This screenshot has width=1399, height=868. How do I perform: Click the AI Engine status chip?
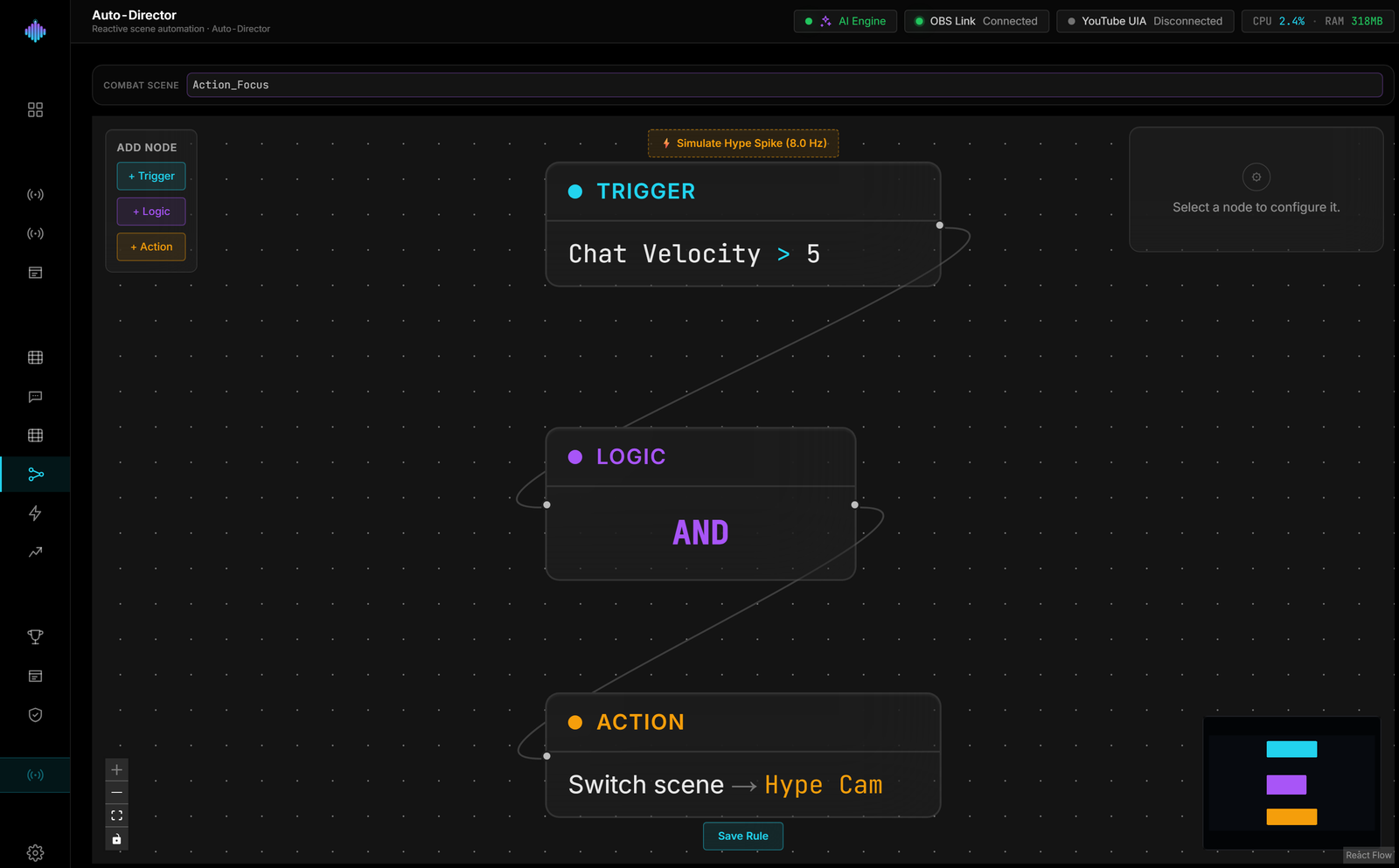(845, 21)
